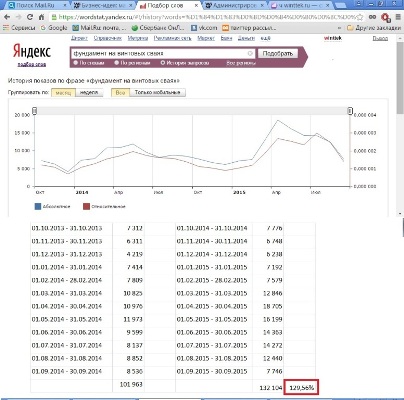Click the blue Абсолютное legend swatch
This screenshot has height=400, width=404.
coord(38,206)
